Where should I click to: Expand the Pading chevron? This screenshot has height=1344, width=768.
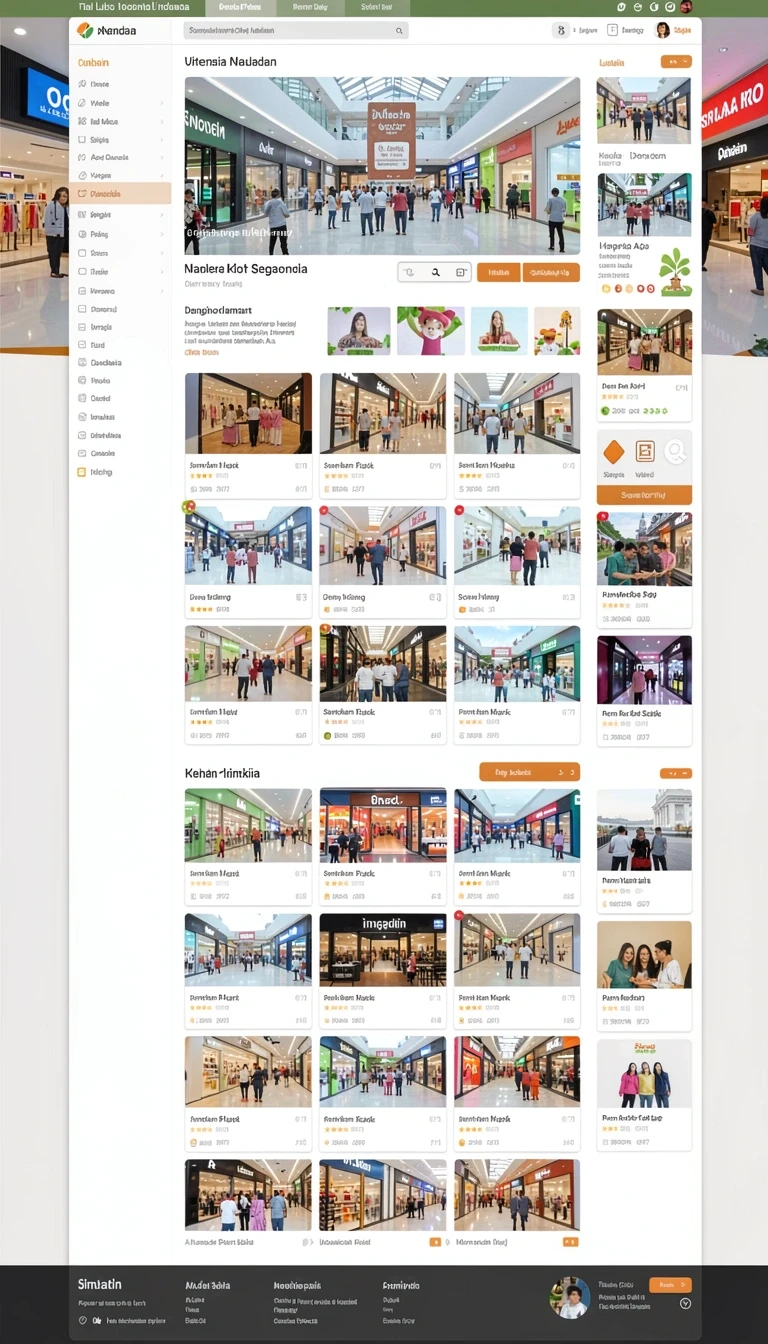click(x=160, y=234)
